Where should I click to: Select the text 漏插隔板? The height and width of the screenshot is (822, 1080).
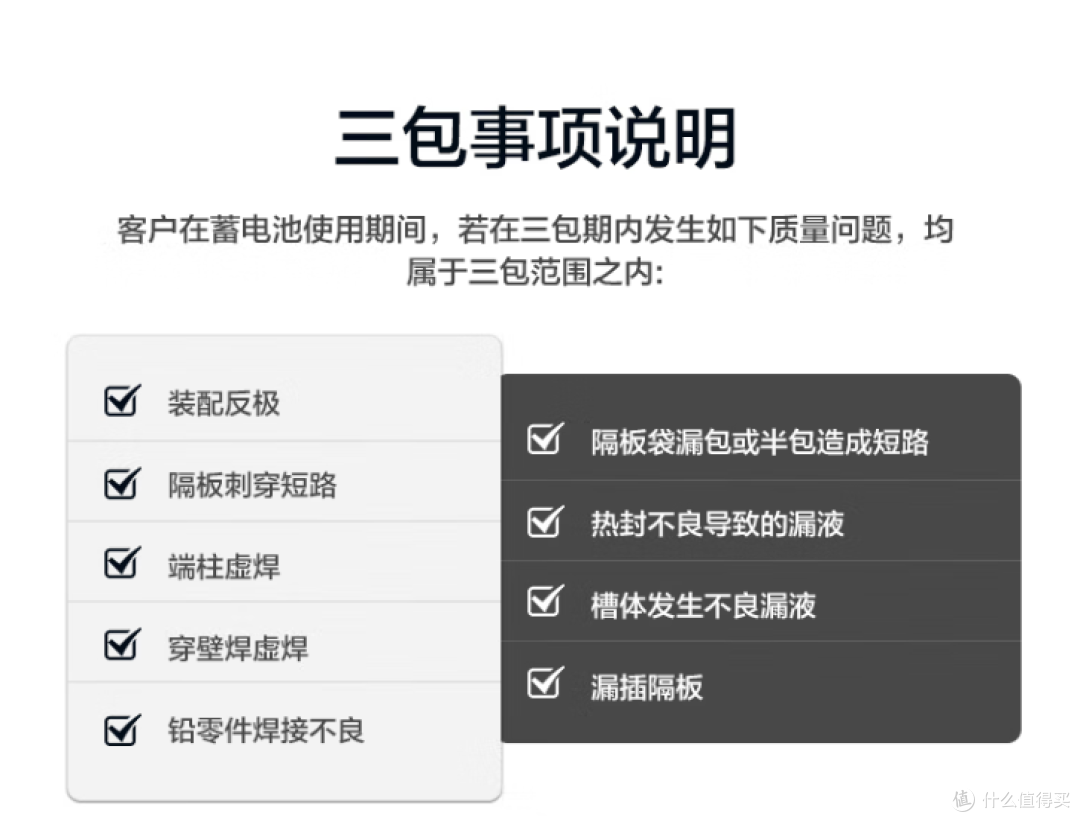[647, 687]
